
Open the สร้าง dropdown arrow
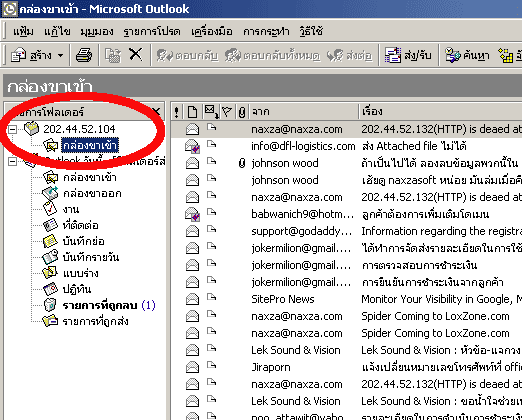tap(60, 55)
